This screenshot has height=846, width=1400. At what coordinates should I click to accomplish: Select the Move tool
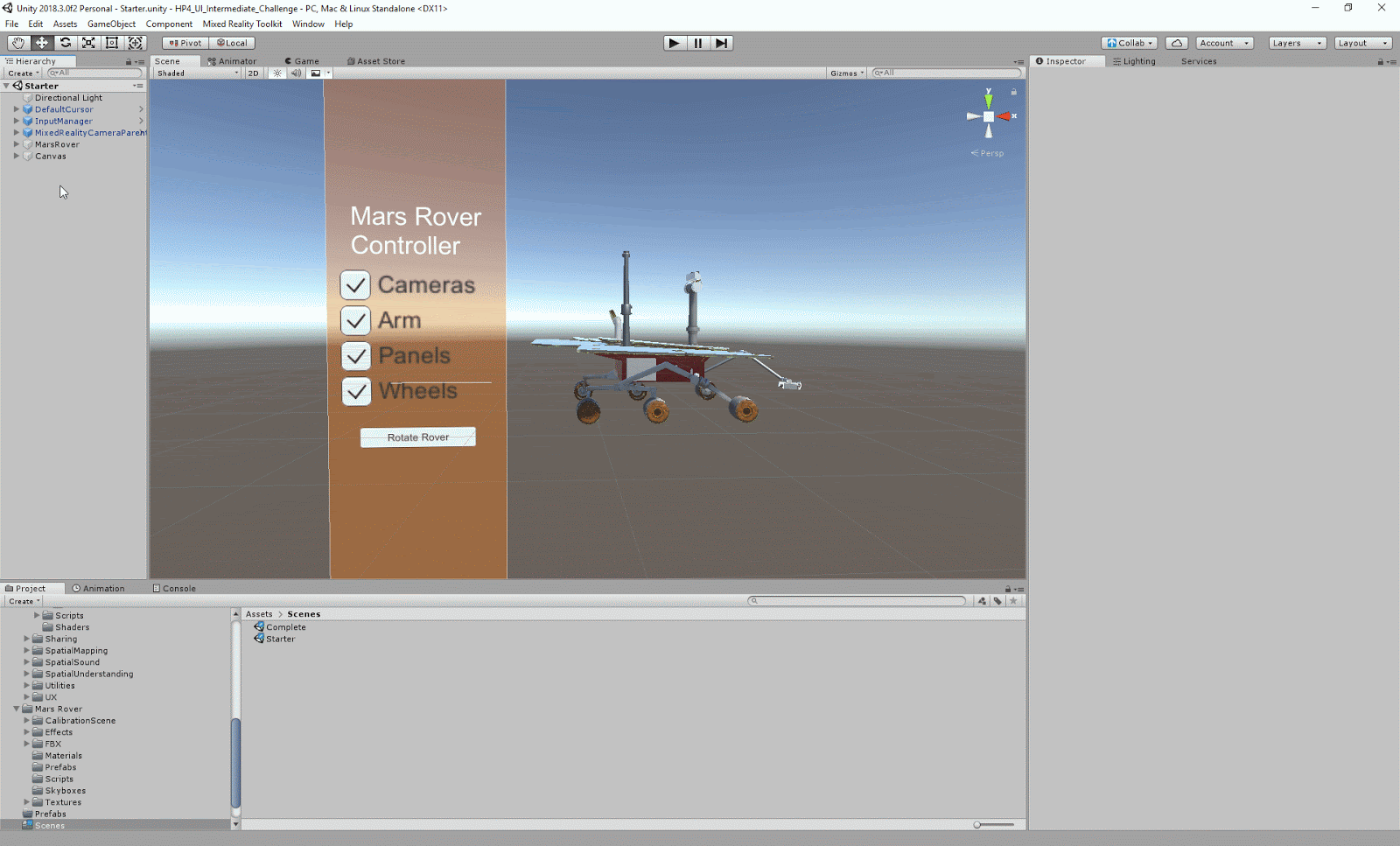click(41, 43)
